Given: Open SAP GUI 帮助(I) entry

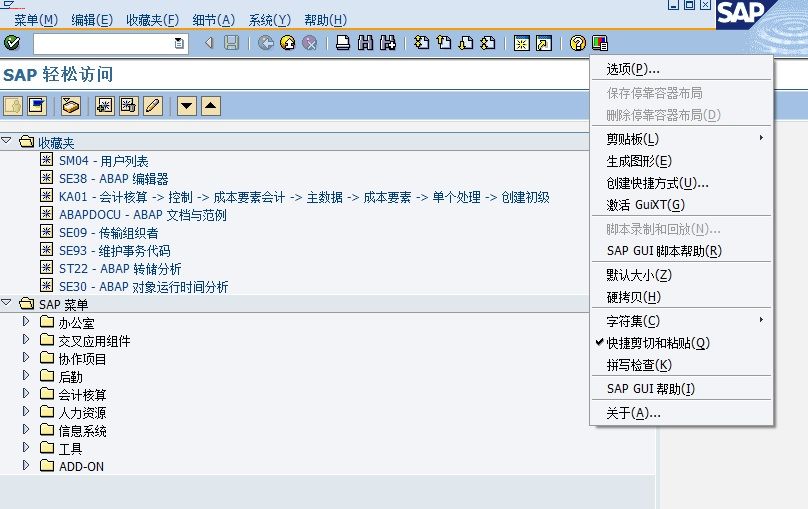Looking at the screenshot, I should tap(681, 389).
